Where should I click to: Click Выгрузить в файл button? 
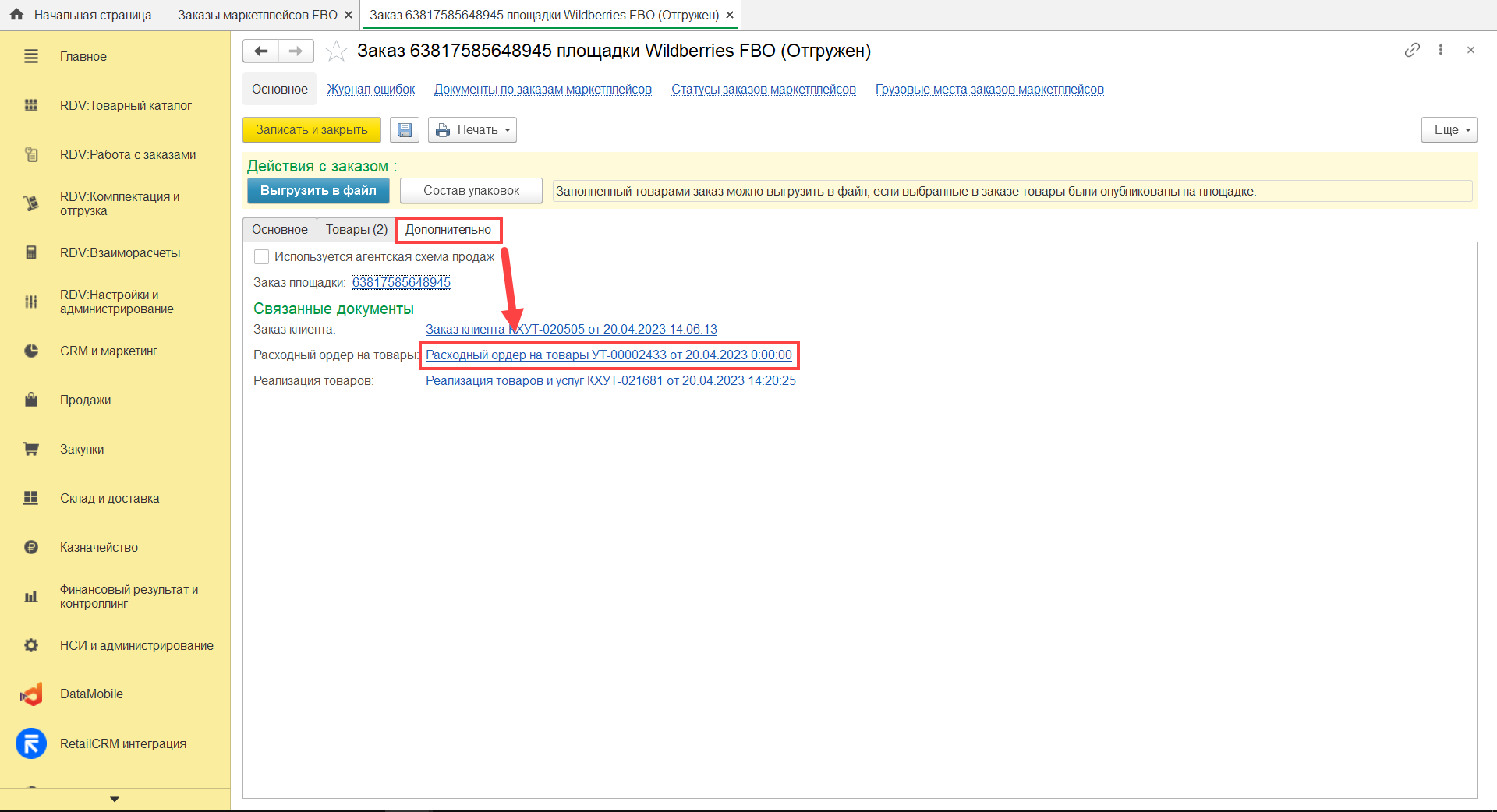[318, 191]
